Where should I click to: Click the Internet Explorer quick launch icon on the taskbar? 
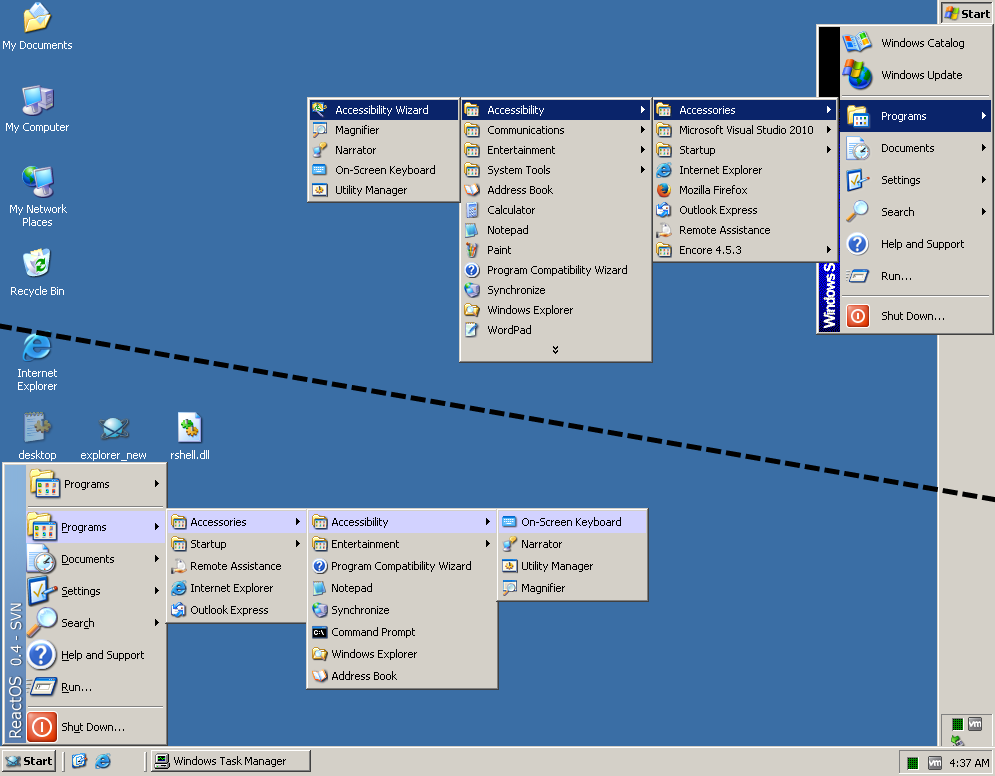click(103, 761)
